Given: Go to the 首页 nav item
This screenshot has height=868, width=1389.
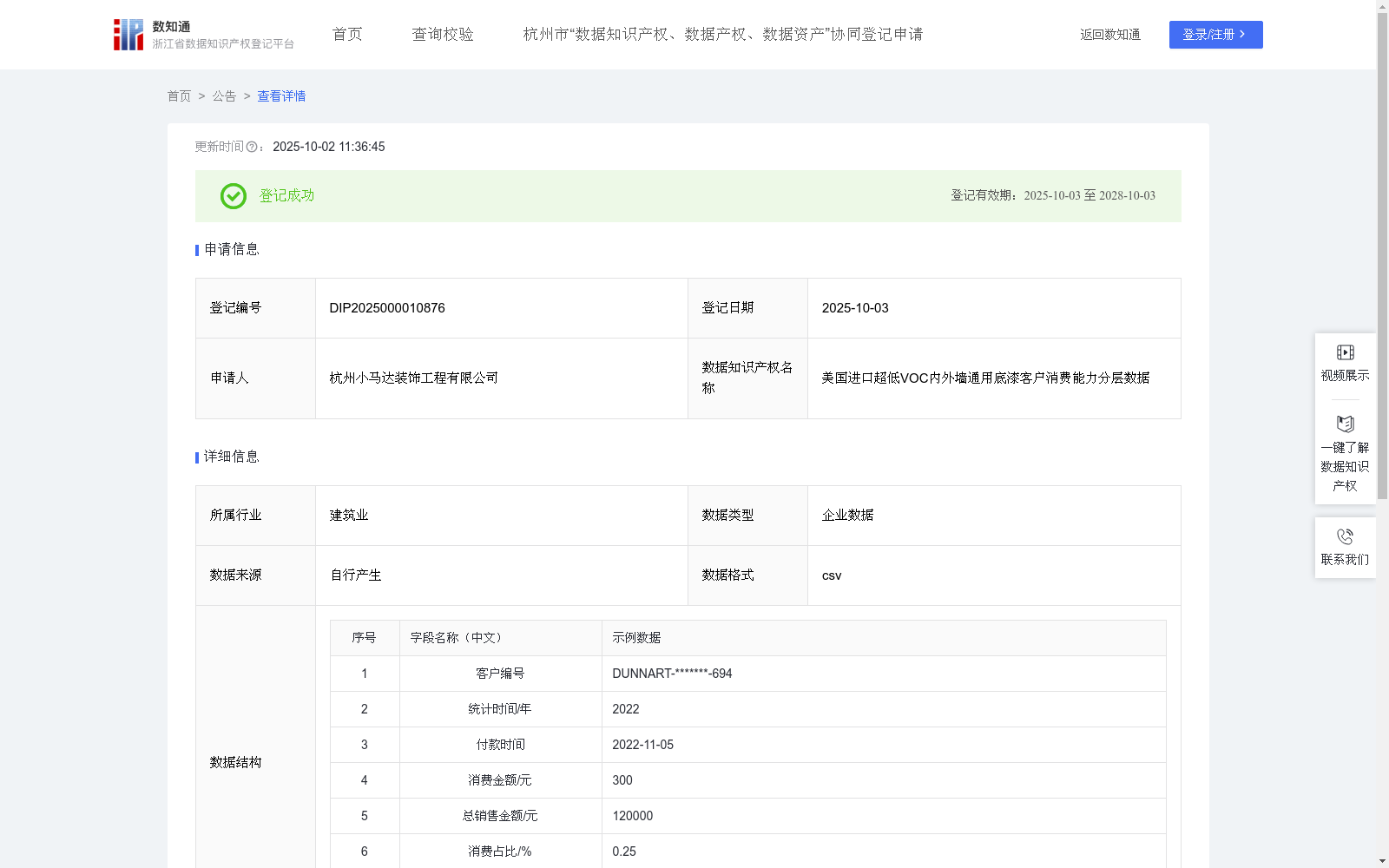Looking at the screenshot, I should 347,34.
